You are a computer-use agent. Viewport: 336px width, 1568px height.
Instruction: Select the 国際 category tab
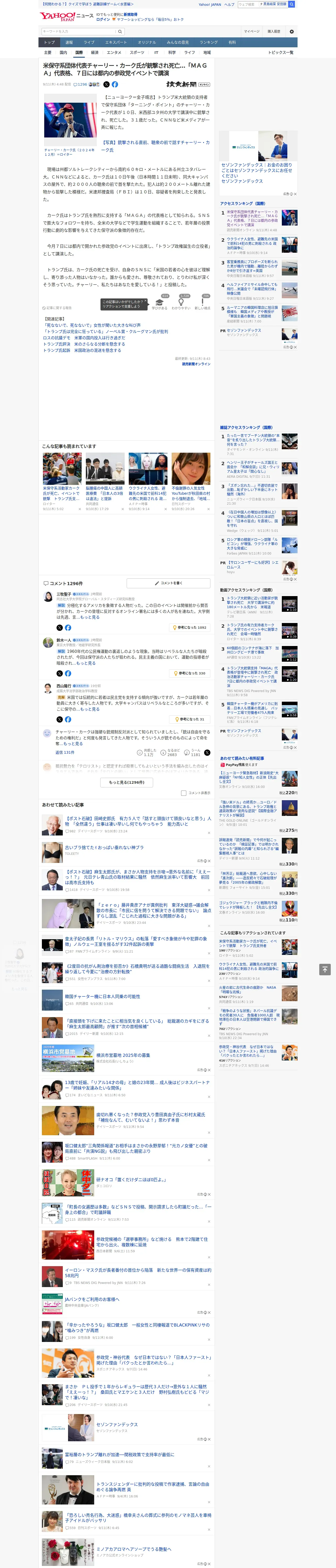(79, 52)
